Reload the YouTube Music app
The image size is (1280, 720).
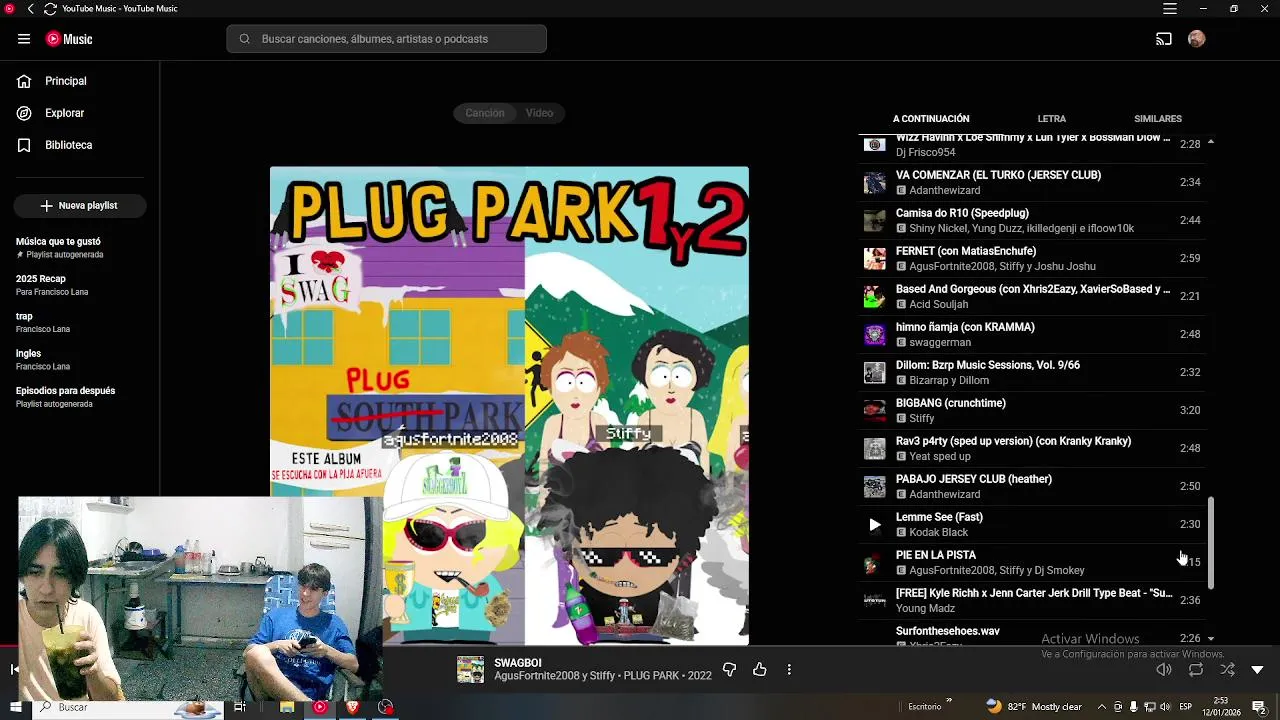tap(50, 9)
